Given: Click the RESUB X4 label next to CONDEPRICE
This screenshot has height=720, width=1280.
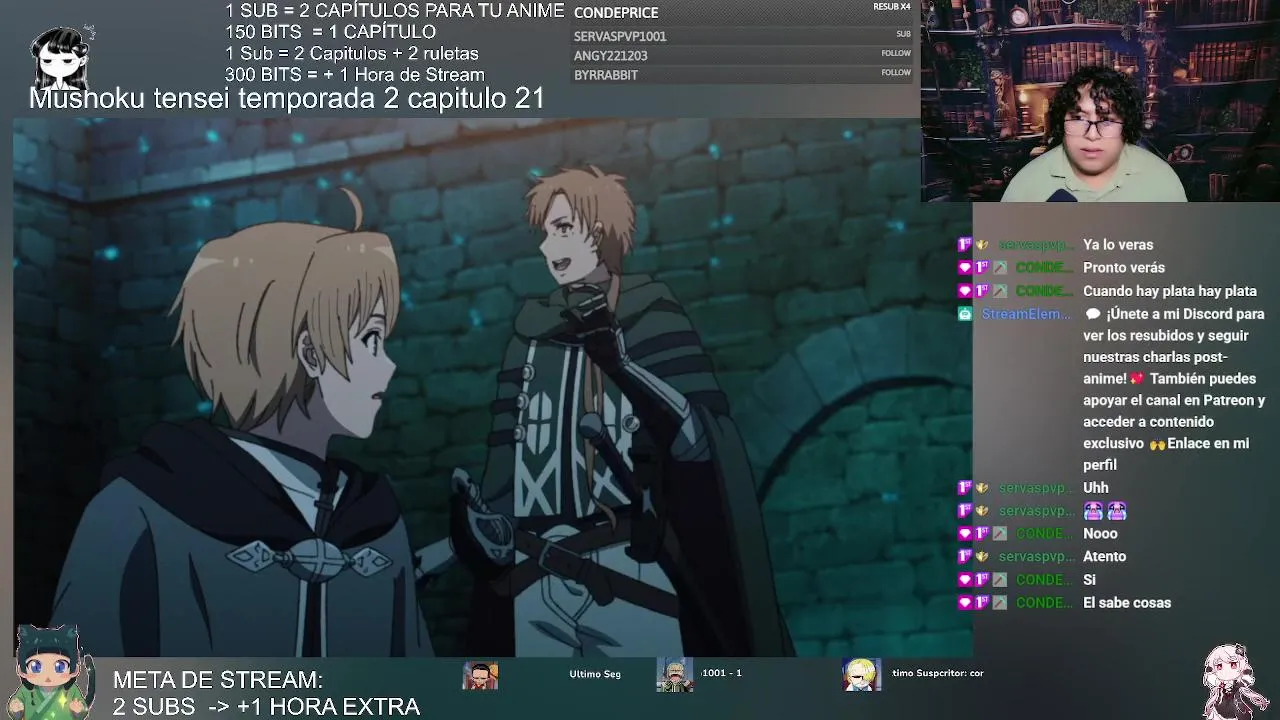Looking at the screenshot, I should pyautogui.click(x=892, y=7).
